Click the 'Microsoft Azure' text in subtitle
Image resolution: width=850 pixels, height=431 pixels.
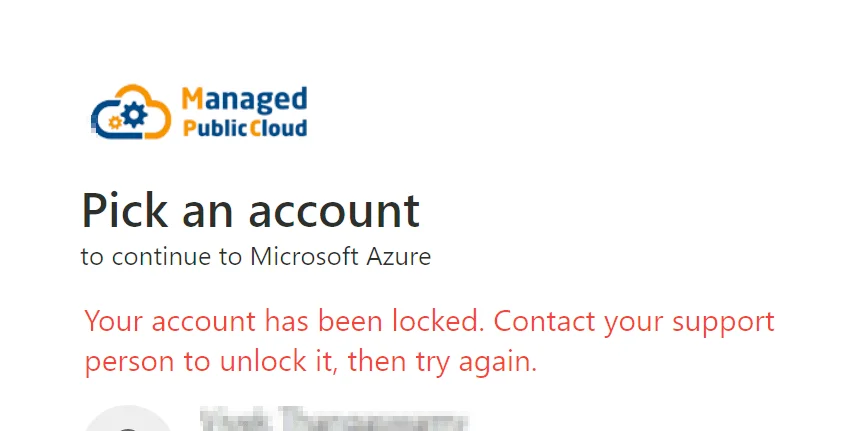[x=340, y=256]
